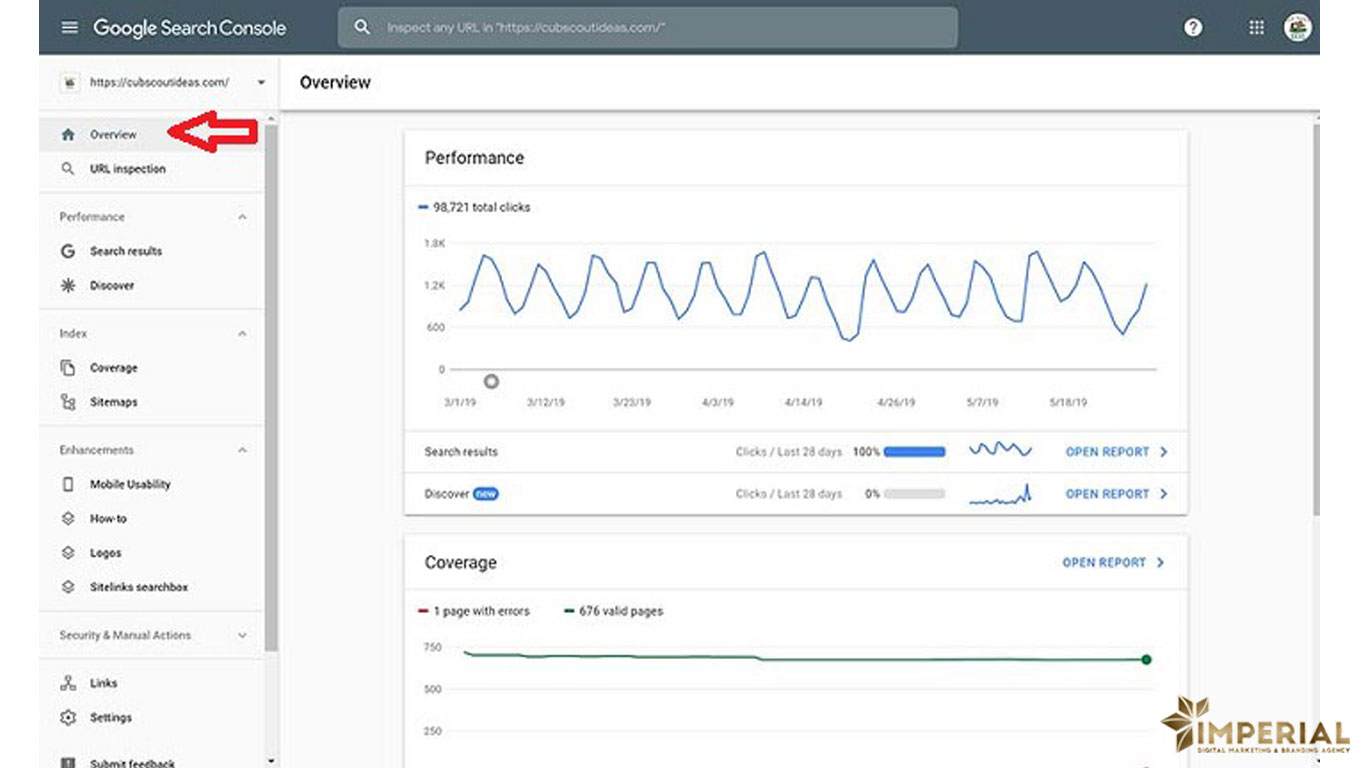This screenshot has height=768, width=1366.
Task: Collapse the Index sidebar section
Action: (x=242, y=334)
